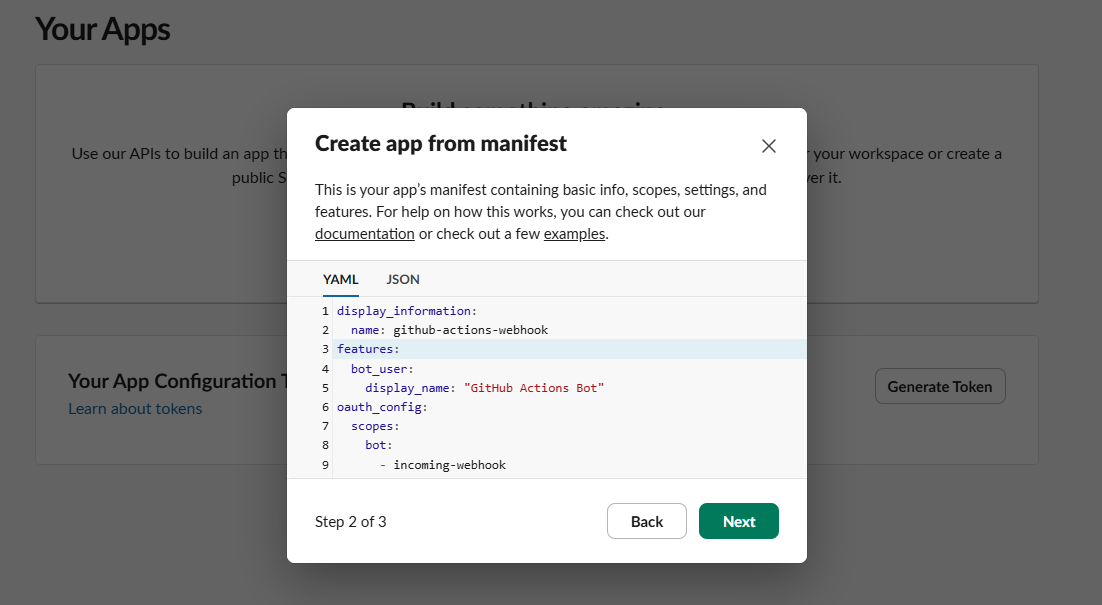This screenshot has height=605, width=1102.
Task: Click the "GitHub Actions Bot" display_name value
Action: click(x=534, y=388)
